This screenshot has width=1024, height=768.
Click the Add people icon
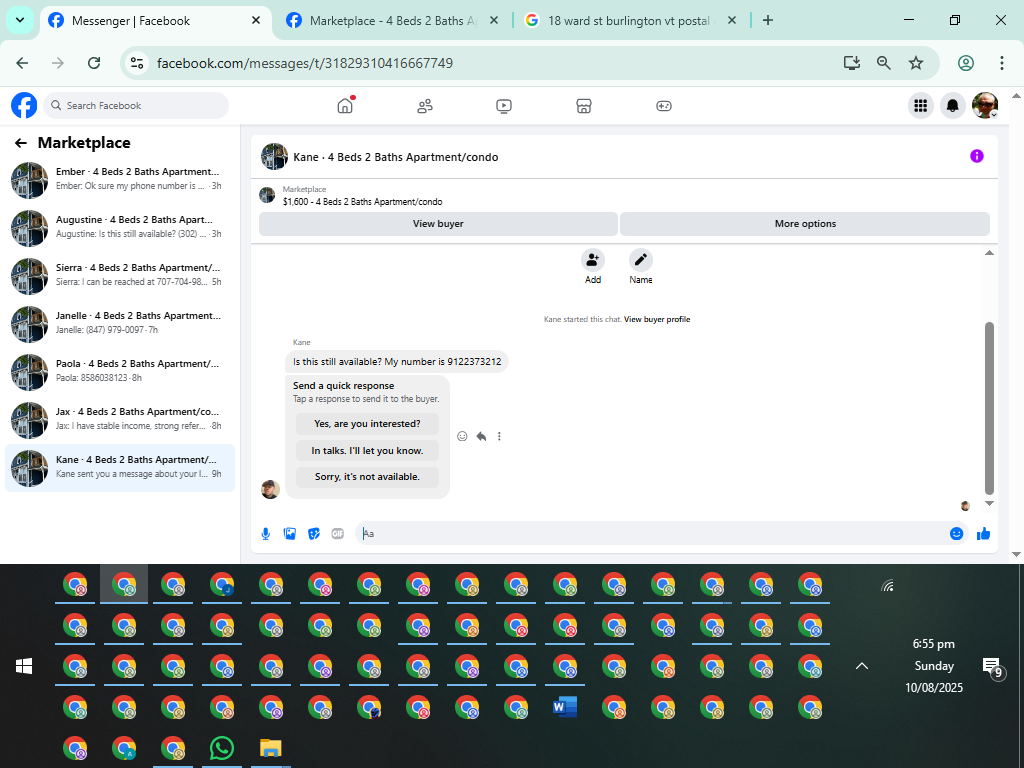592,260
